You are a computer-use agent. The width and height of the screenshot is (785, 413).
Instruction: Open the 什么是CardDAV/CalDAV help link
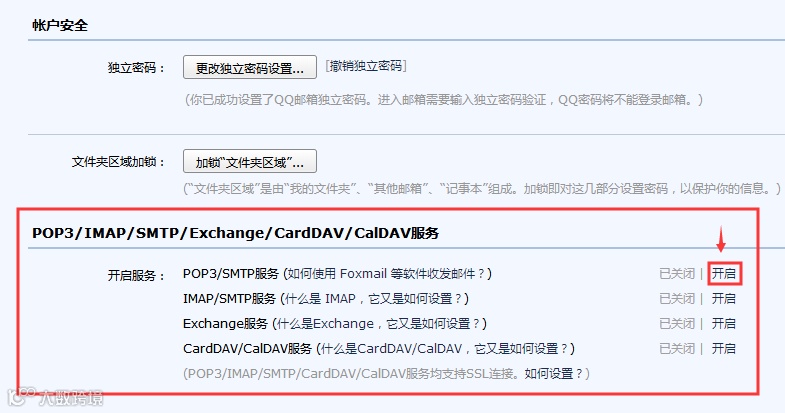(x=391, y=349)
